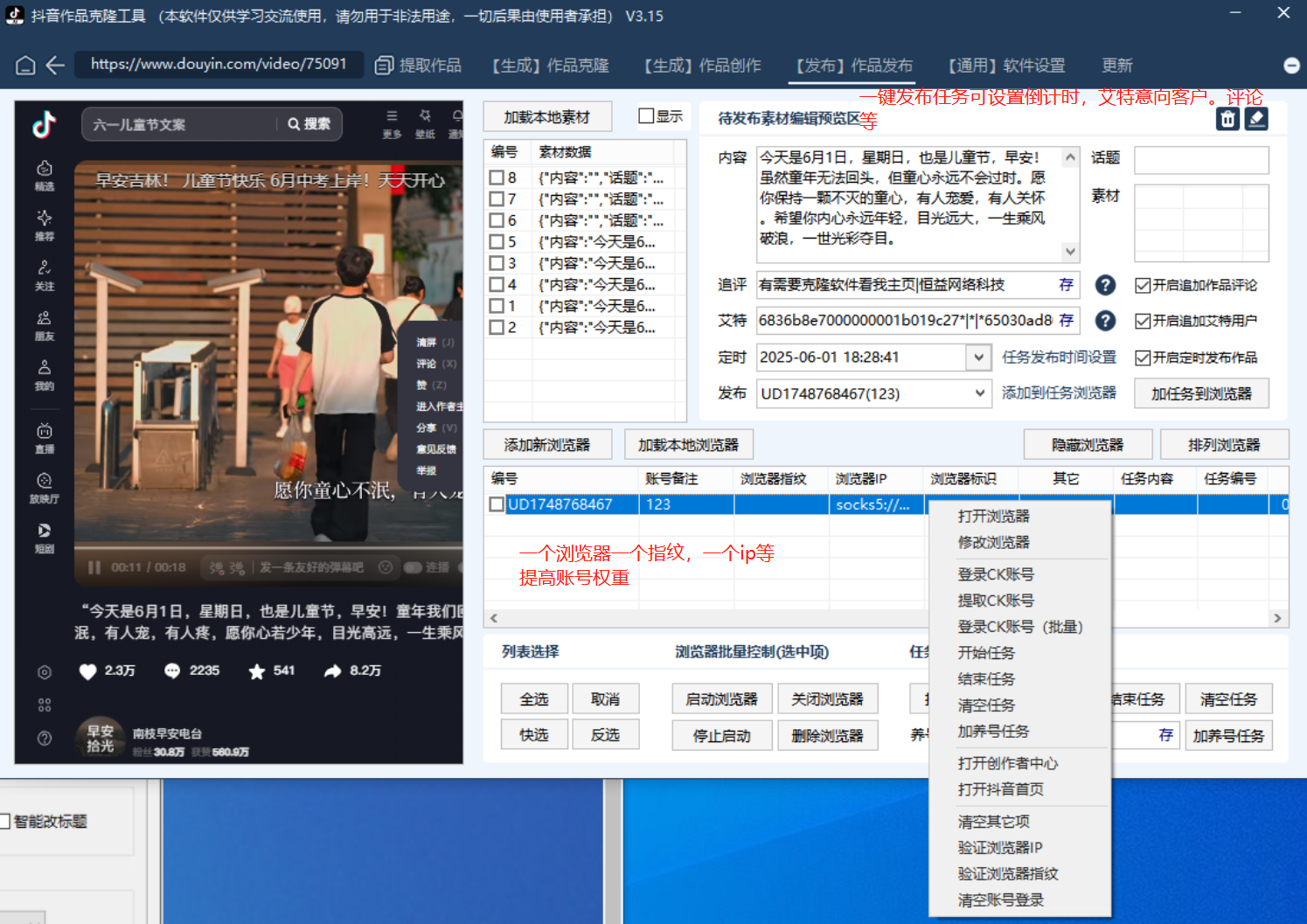
Task: Click the edit pen icon in preview area
Action: tap(1256, 118)
